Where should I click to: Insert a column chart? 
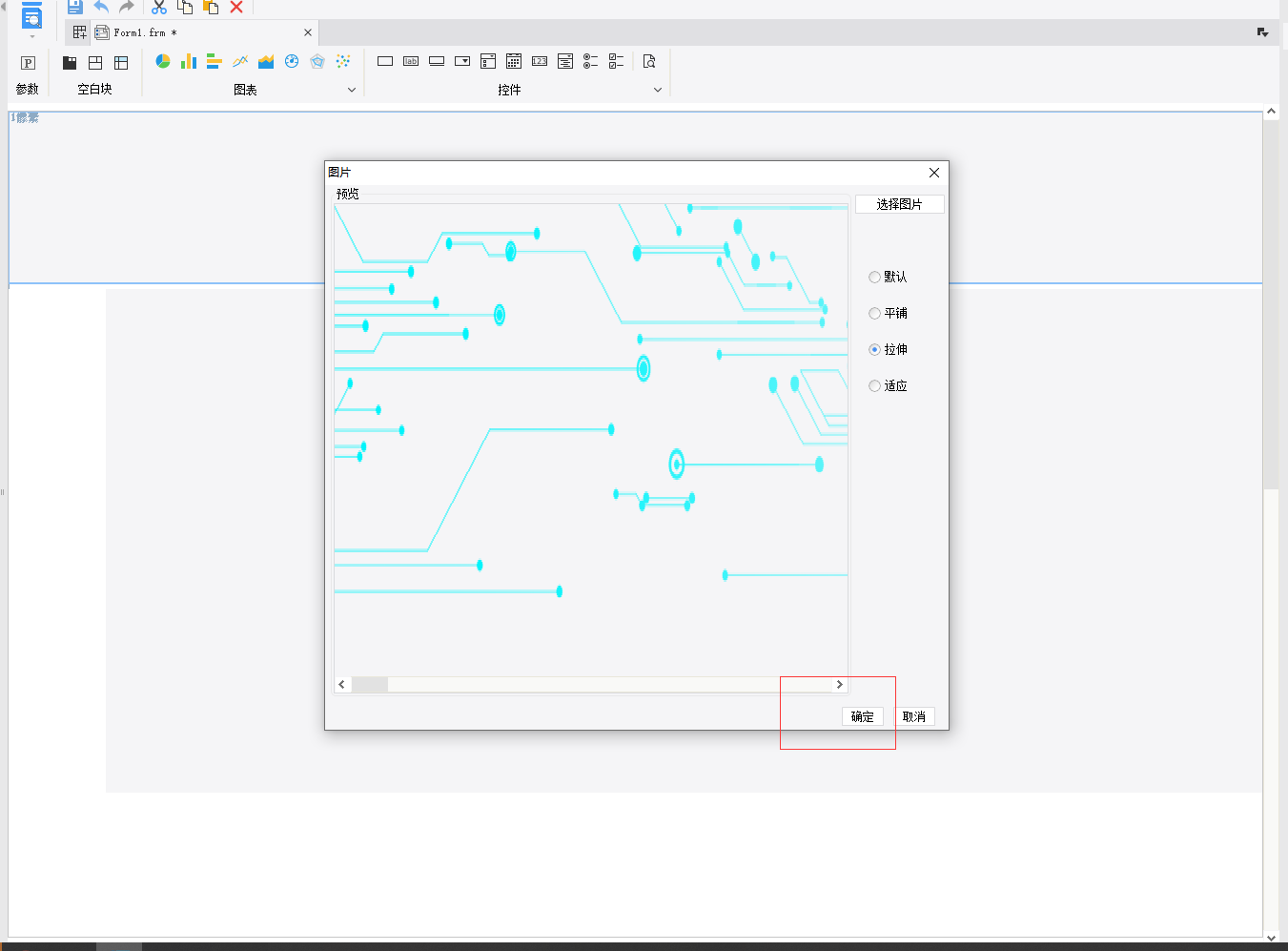click(189, 61)
